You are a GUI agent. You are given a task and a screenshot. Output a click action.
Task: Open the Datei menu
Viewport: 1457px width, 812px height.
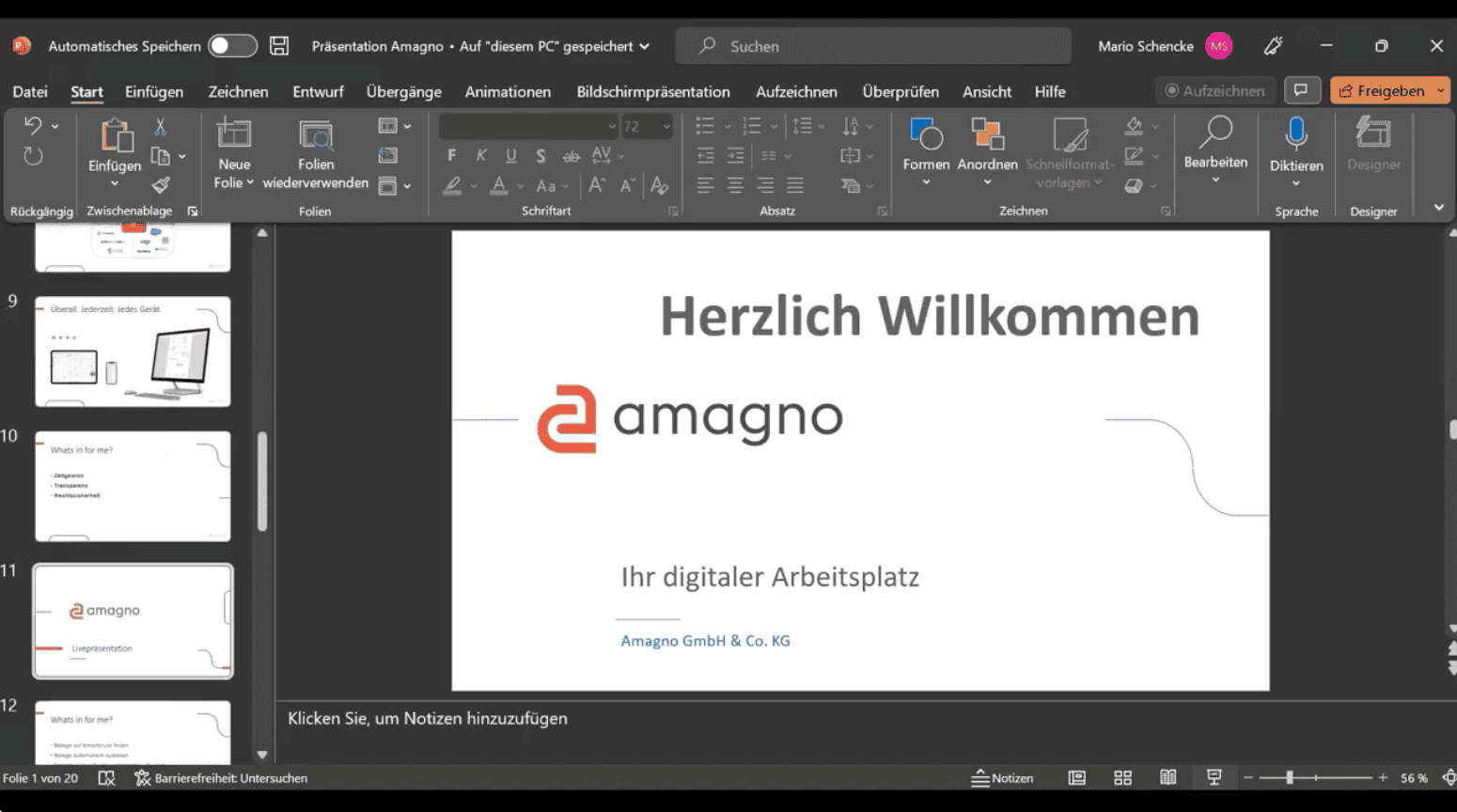[x=30, y=91]
